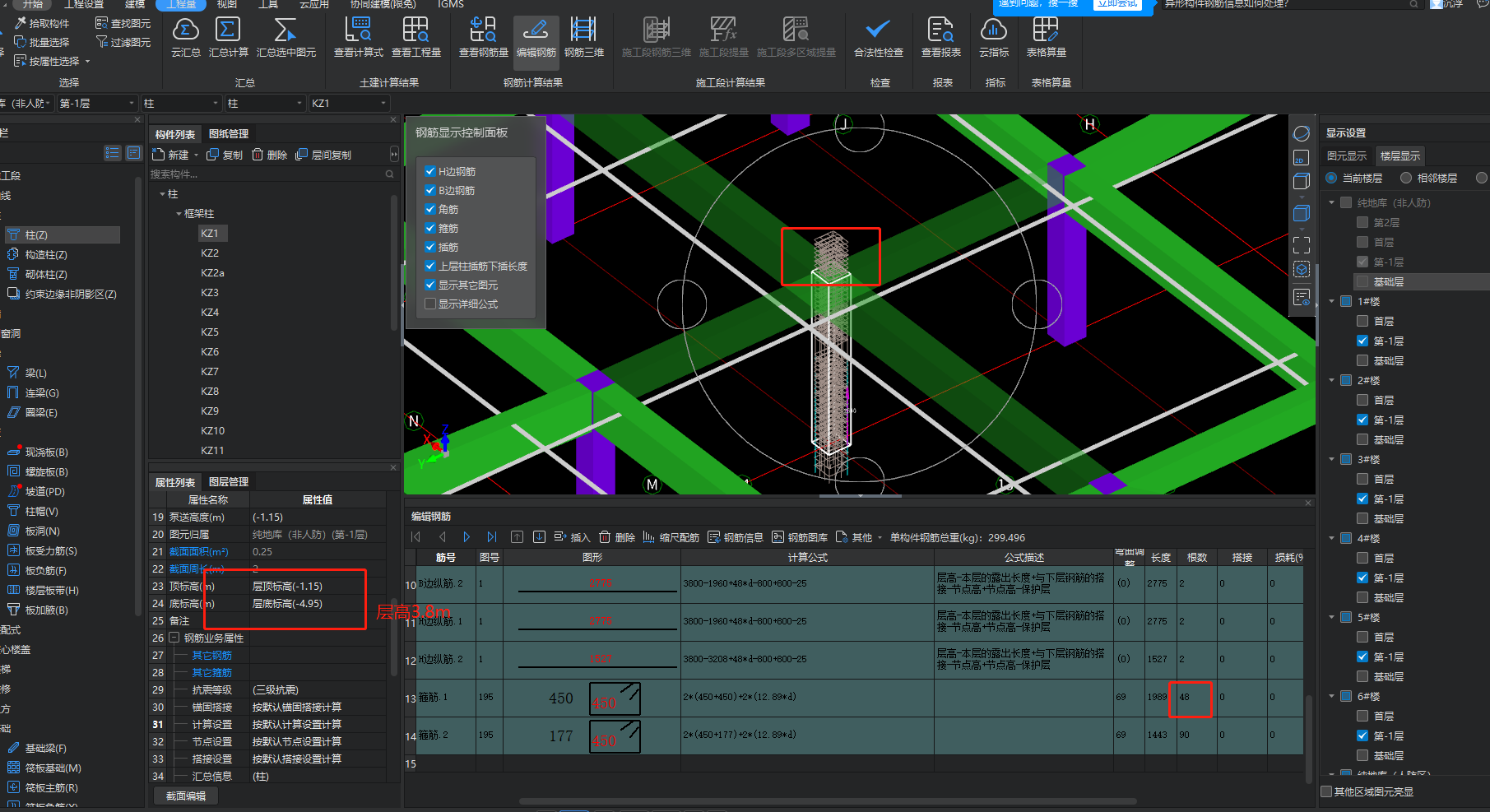Image resolution: width=1490 pixels, height=812 pixels.
Task: Toggle 上层柱插筋下插长度 checkbox
Action: pyautogui.click(x=430, y=266)
